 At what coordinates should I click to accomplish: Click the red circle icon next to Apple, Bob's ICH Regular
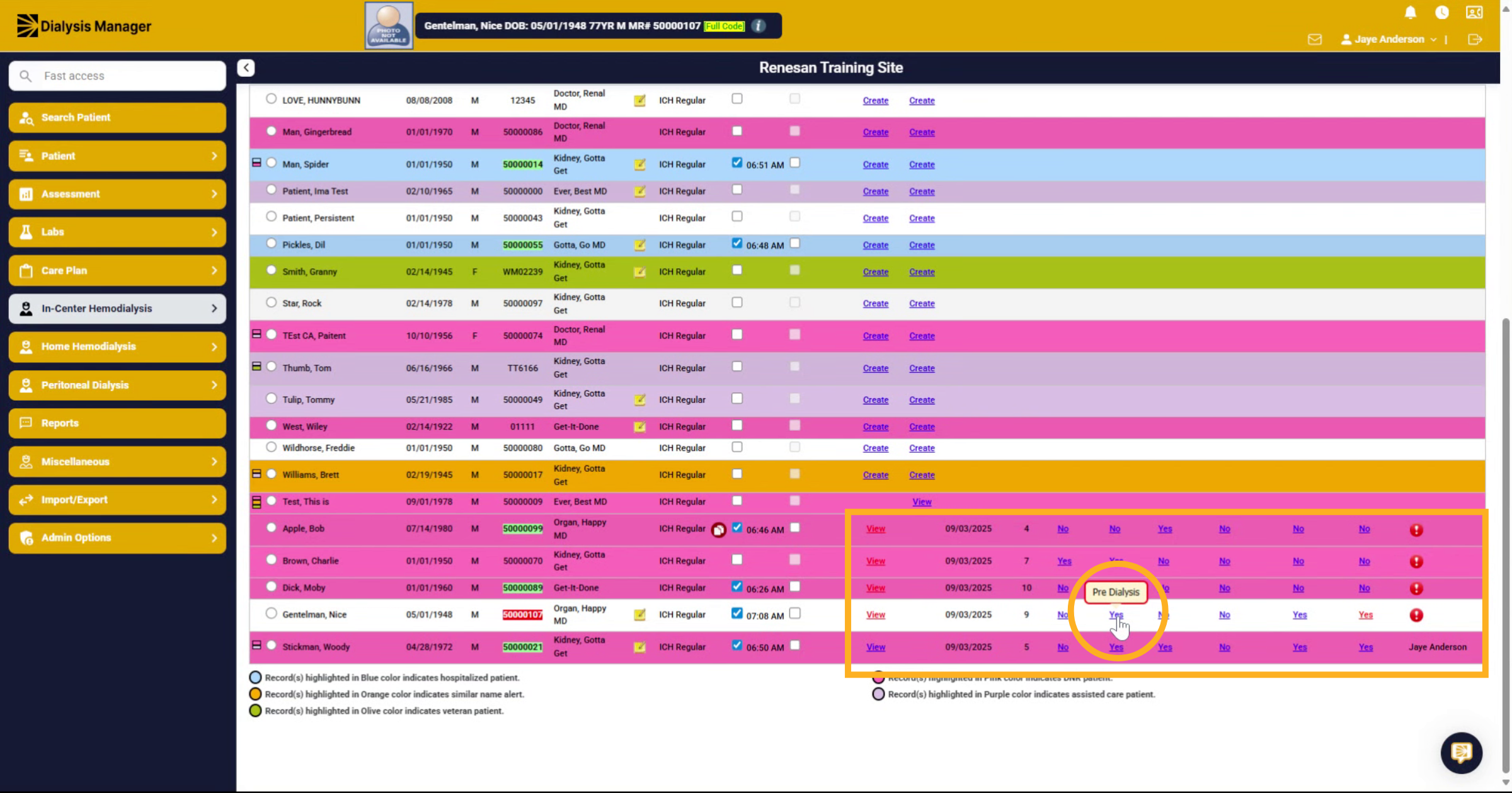coord(719,530)
